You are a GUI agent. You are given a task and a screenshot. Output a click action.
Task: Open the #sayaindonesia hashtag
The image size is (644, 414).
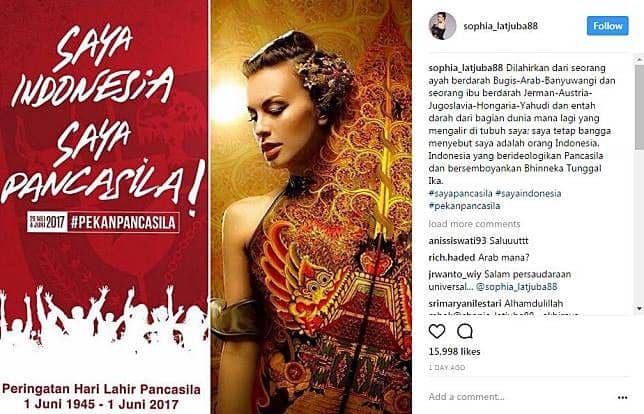[528, 193]
